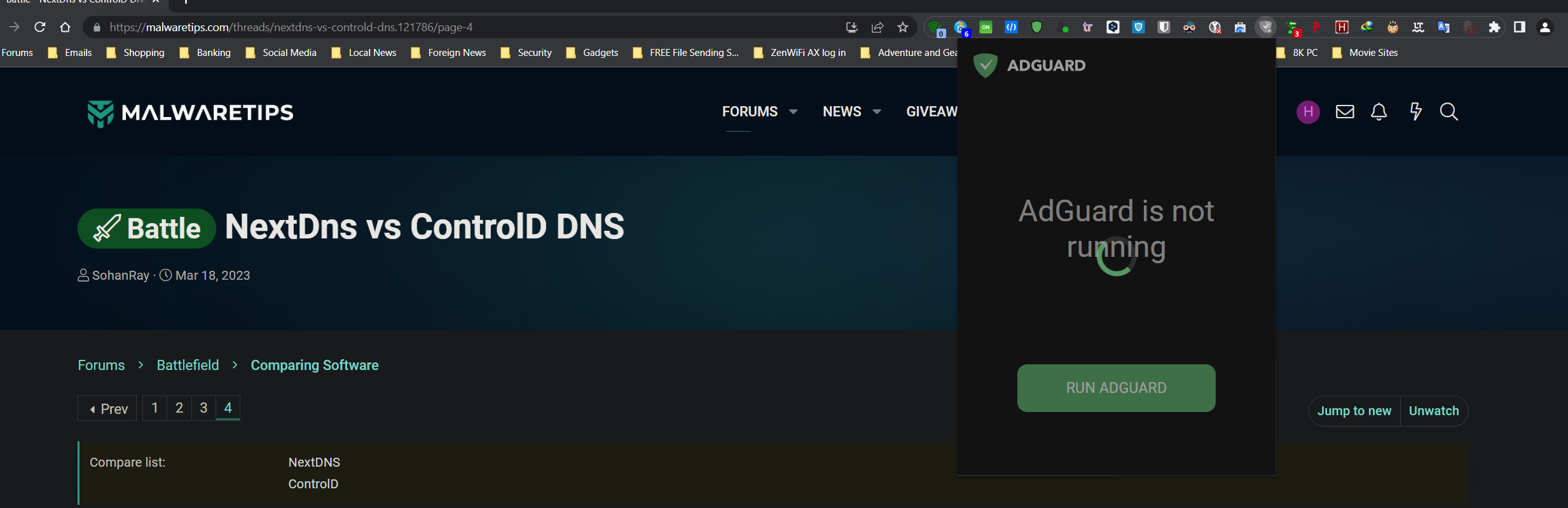Open the Extensions puzzle piece menu
1568x508 pixels.
point(1494,27)
